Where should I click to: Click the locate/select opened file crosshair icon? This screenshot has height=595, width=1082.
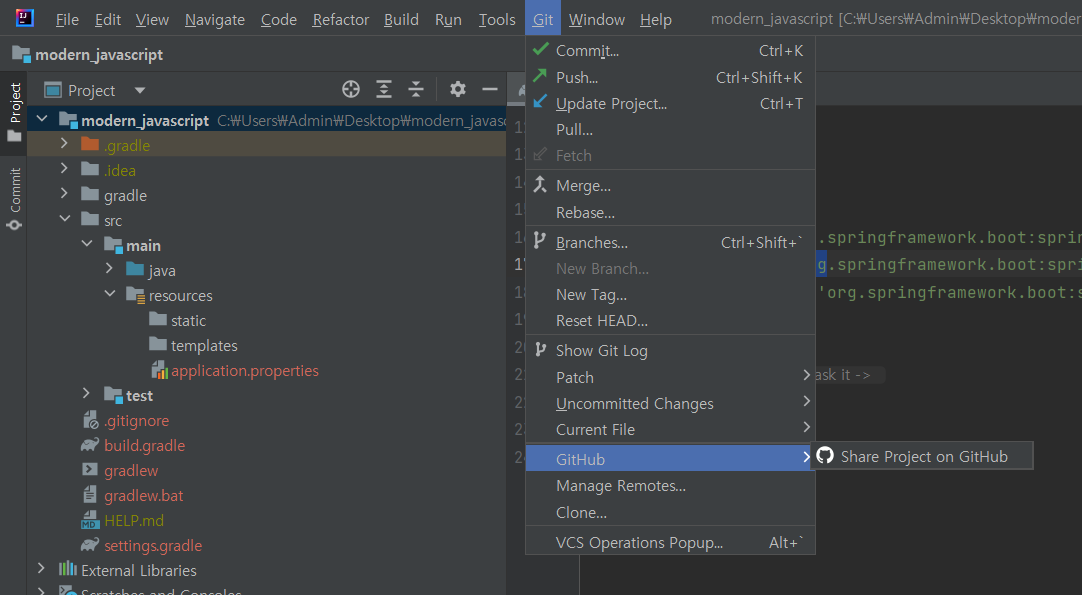[351, 90]
